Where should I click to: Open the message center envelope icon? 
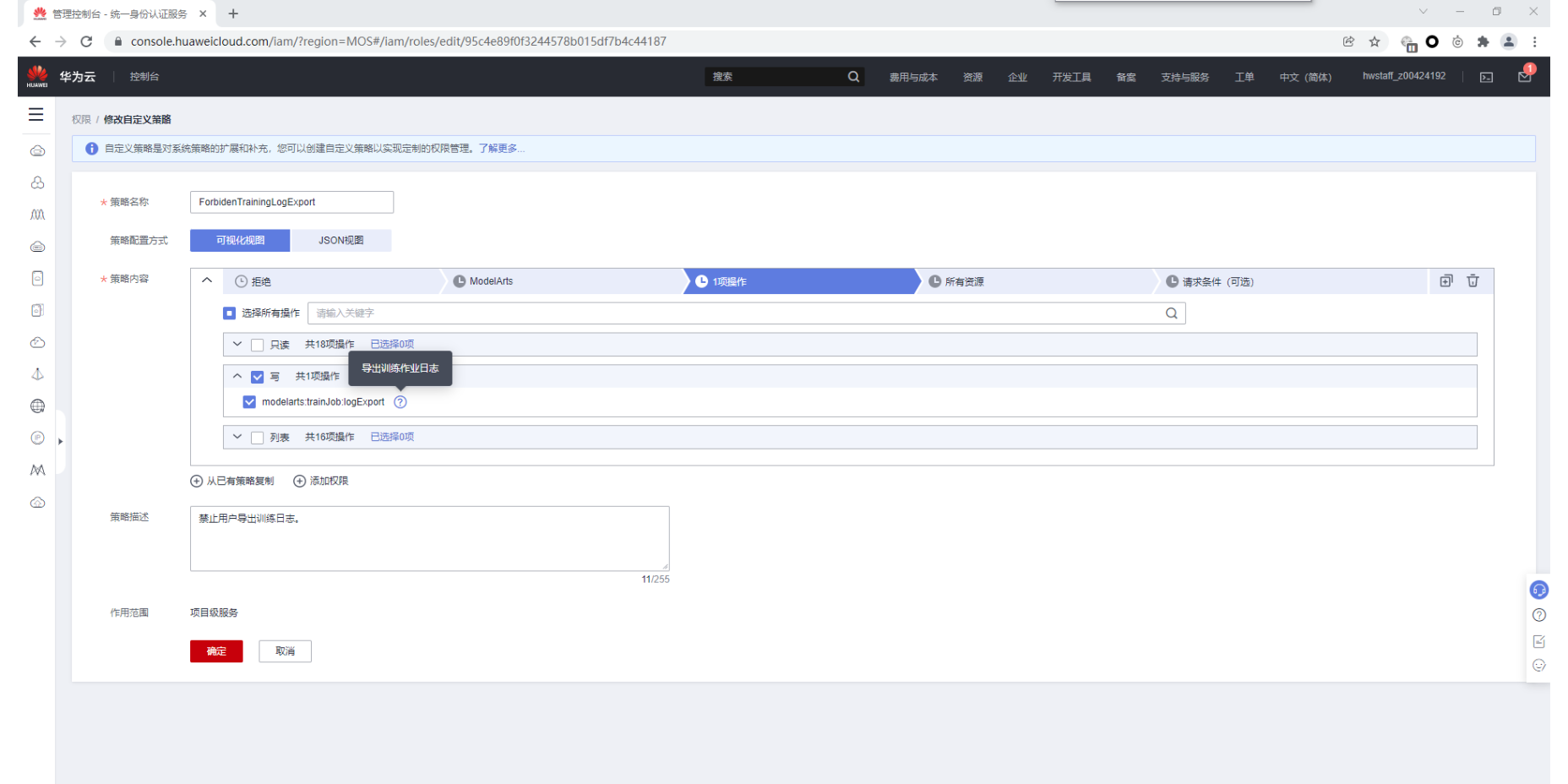click(x=1525, y=76)
